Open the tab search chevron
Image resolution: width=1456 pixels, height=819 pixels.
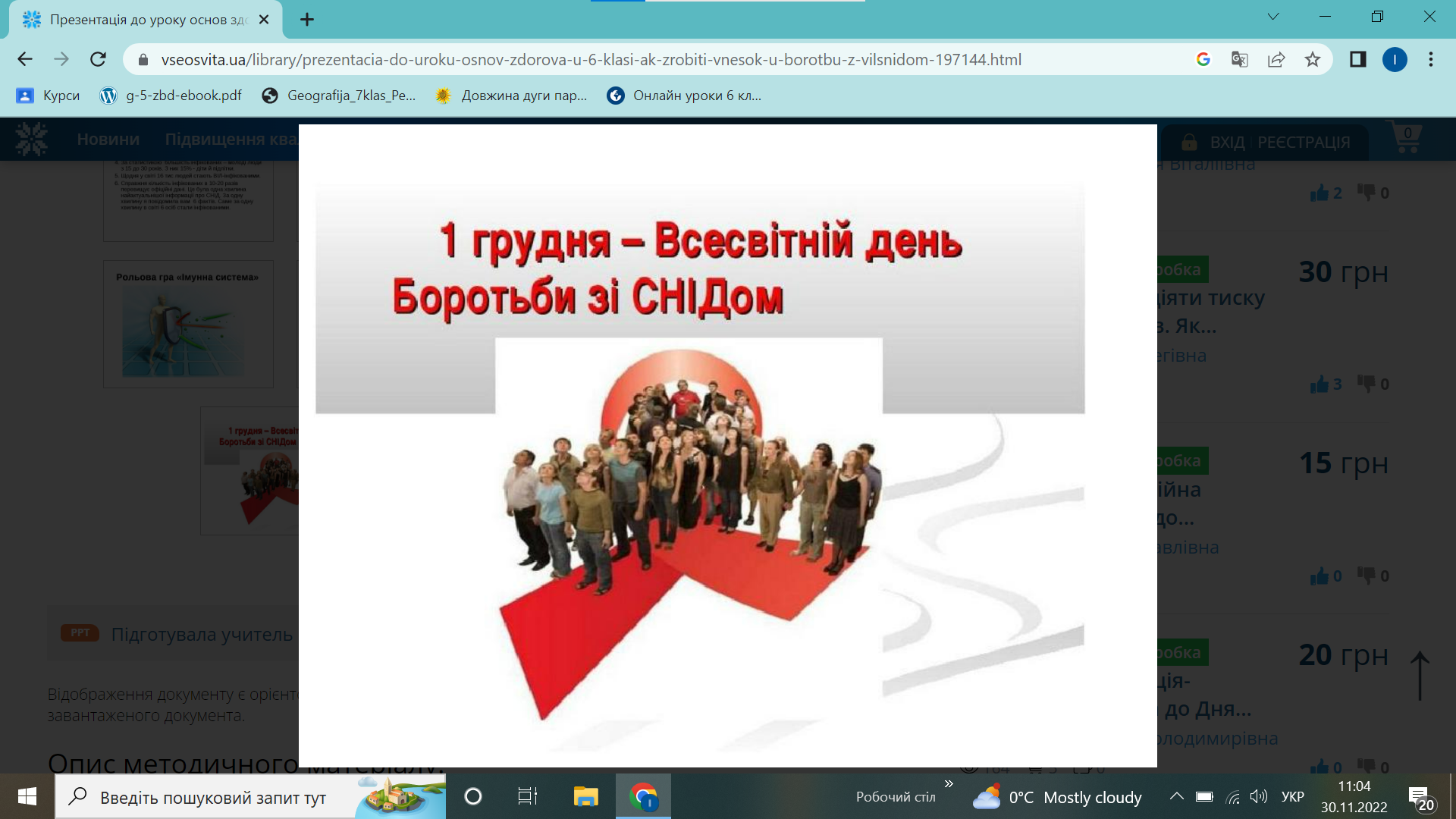click(x=1273, y=17)
